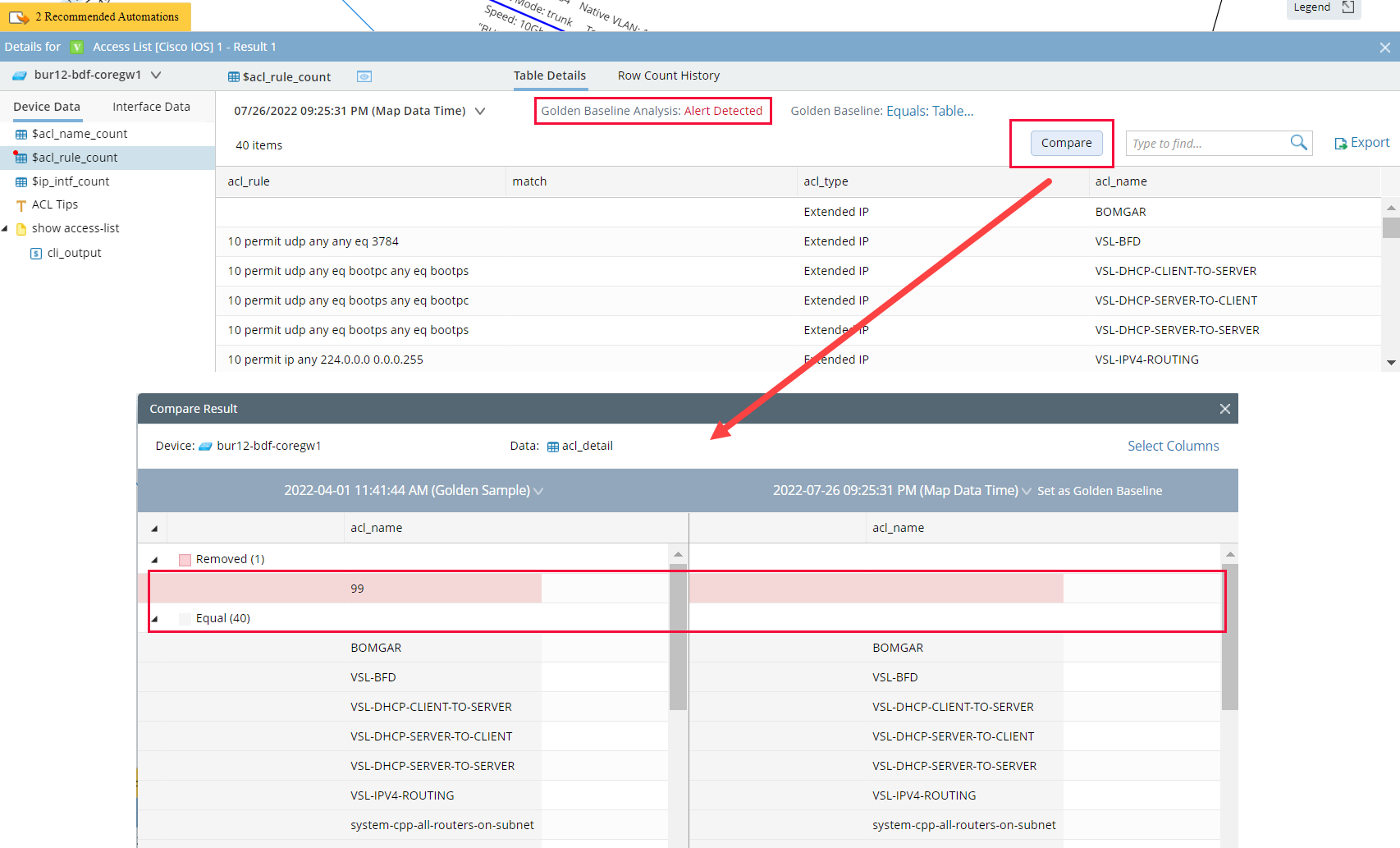
Task: Click the main table scrollbar up arrow
Action: [1391, 208]
